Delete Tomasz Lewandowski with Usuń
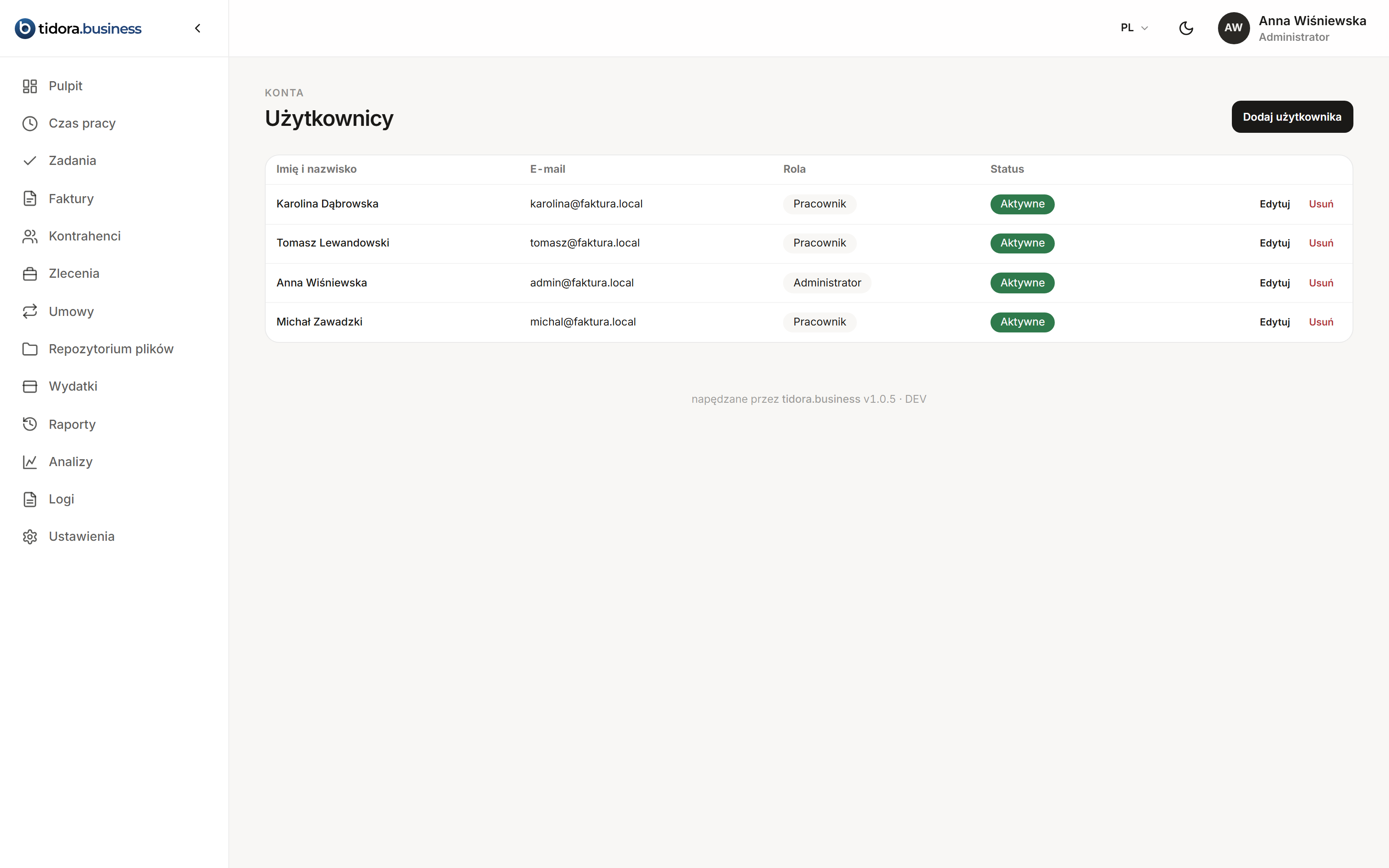1389x868 pixels. tap(1321, 243)
